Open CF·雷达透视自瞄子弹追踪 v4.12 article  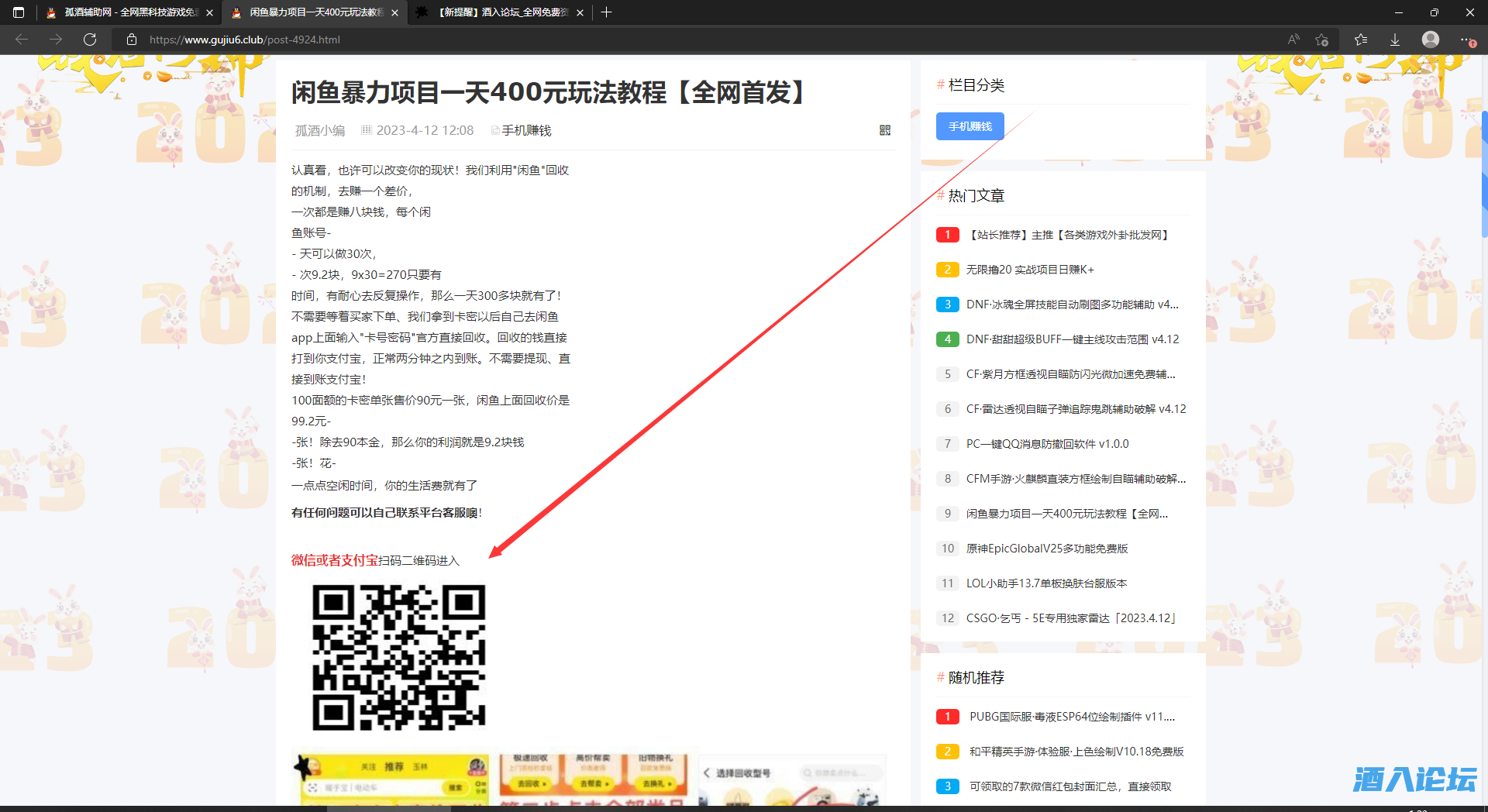(x=1076, y=409)
